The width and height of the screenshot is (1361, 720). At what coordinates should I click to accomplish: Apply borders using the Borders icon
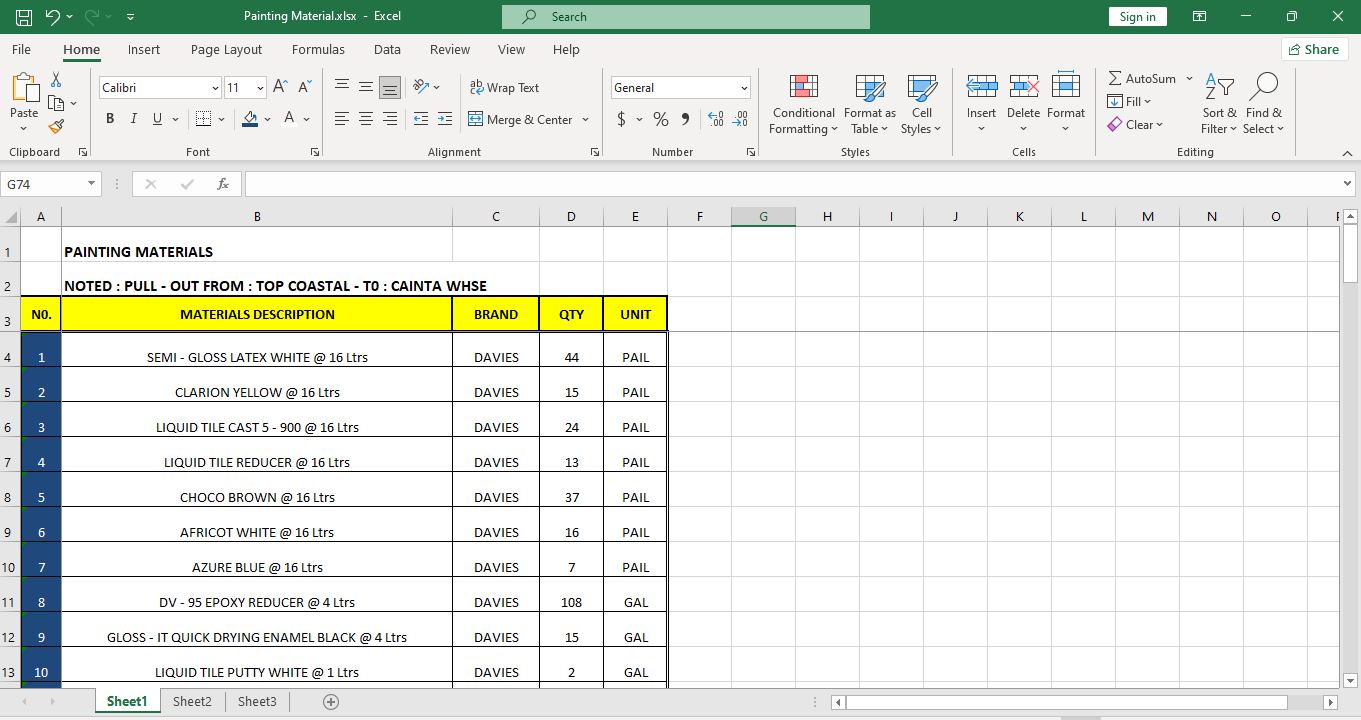point(203,119)
